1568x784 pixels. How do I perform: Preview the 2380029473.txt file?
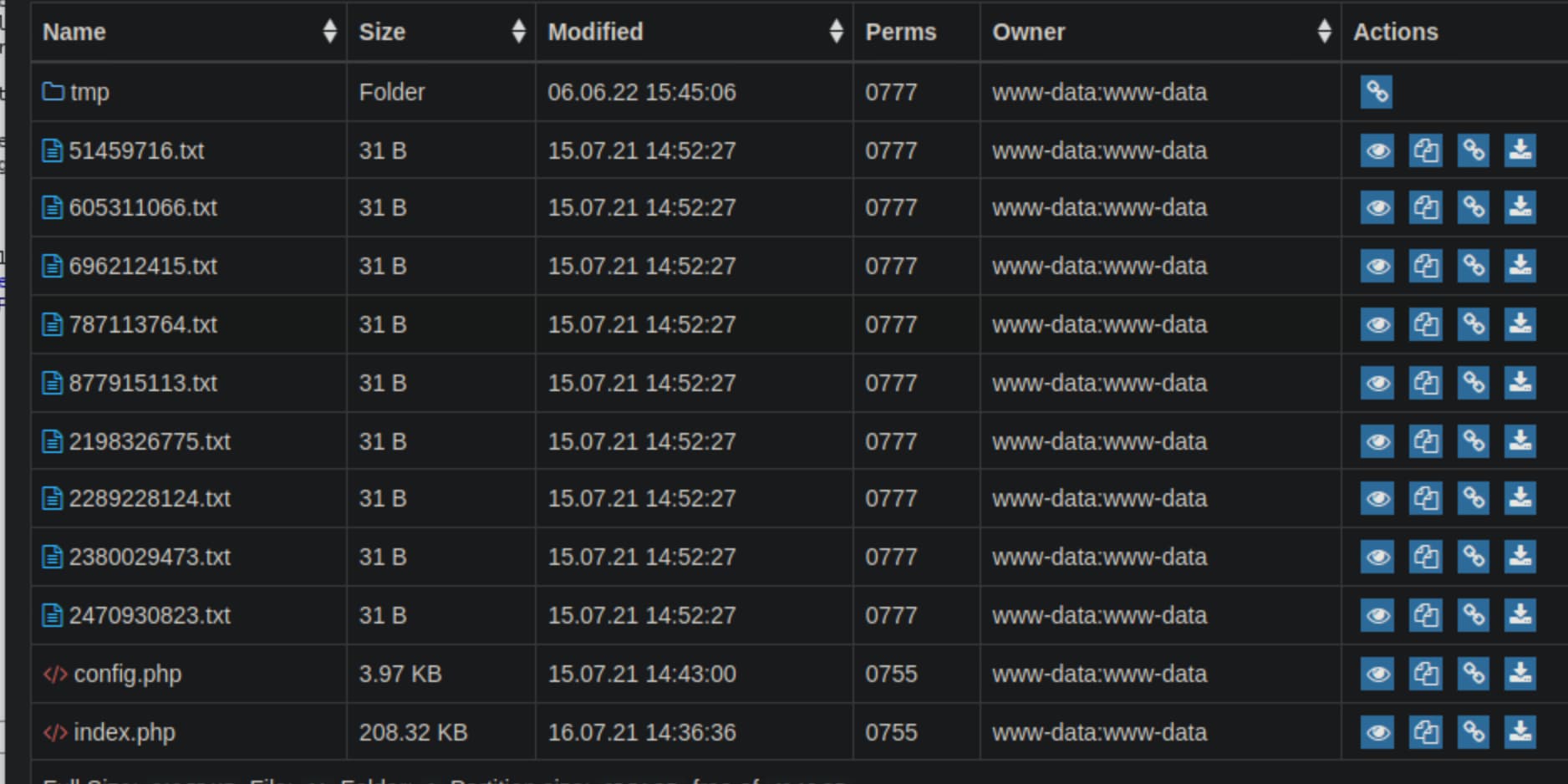tap(1377, 557)
